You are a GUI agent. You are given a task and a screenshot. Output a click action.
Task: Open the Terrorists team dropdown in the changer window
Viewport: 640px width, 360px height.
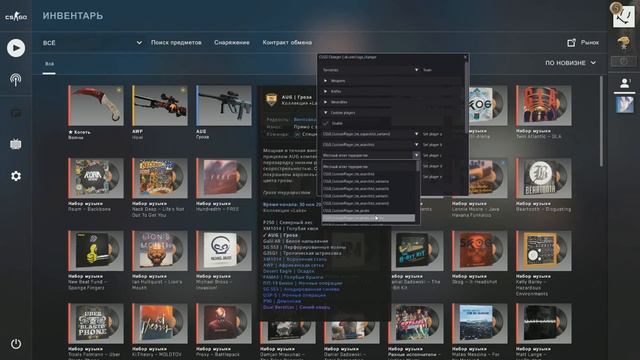[x=371, y=70]
